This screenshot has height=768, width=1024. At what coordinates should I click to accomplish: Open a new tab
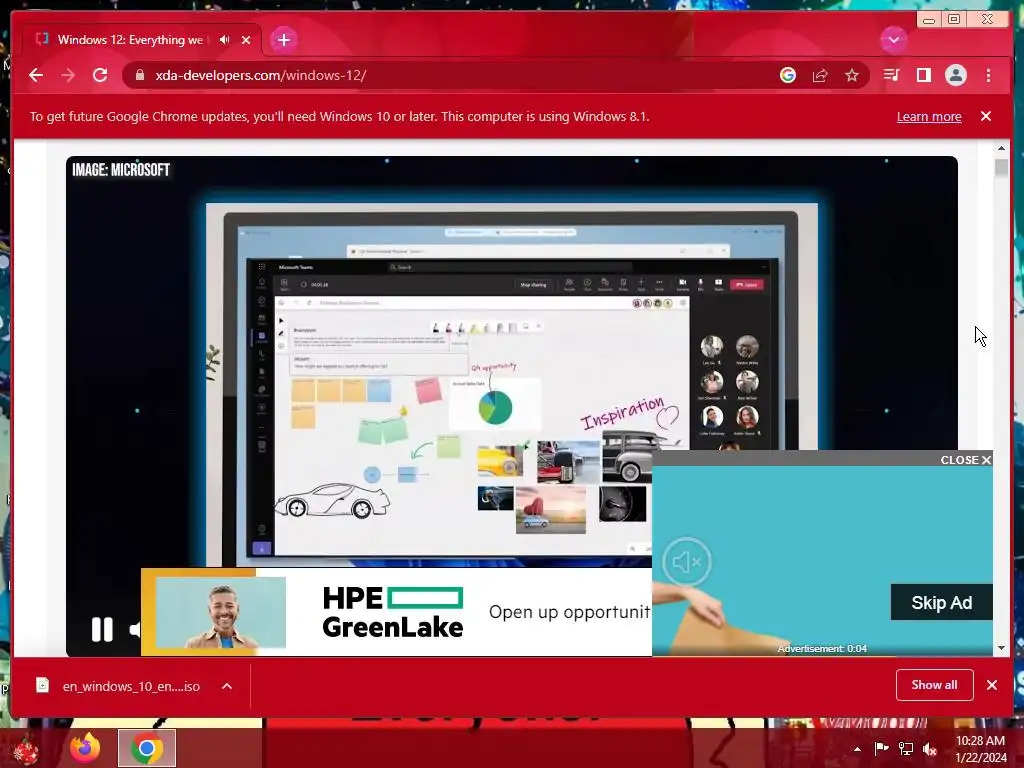click(283, 40)
